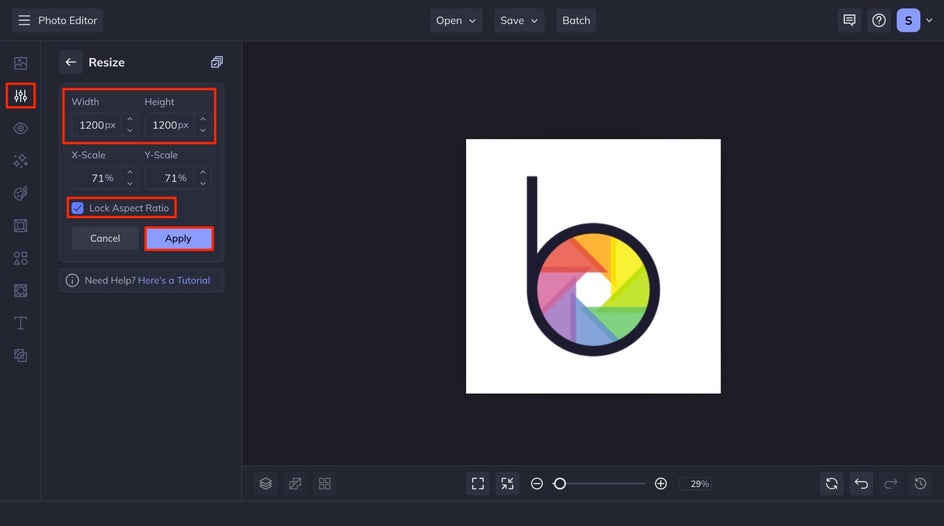
Task: Click the Layers icon in bottom bar
Action: 266,484
